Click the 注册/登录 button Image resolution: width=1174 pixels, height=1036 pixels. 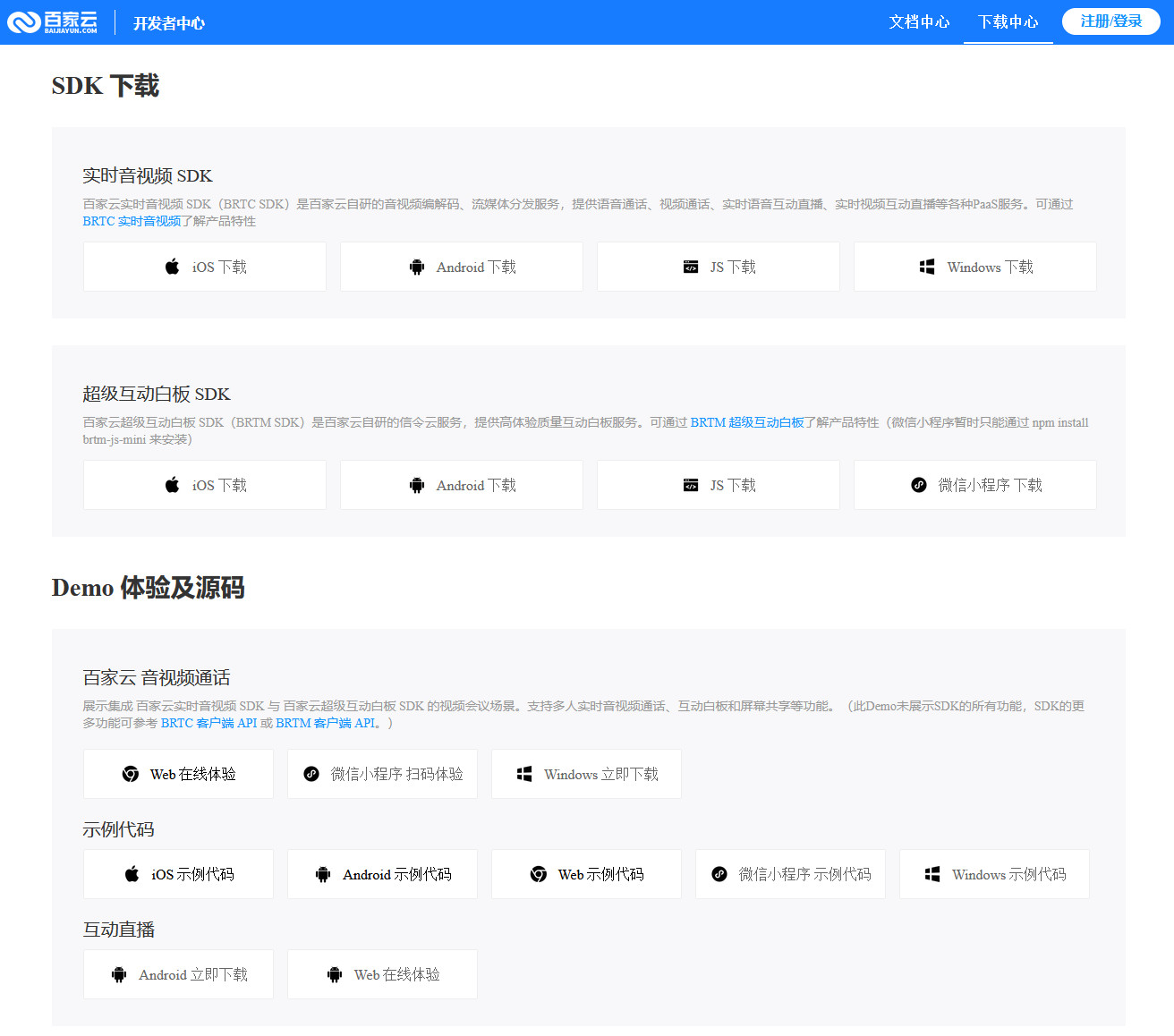(x=1110, y=21)
